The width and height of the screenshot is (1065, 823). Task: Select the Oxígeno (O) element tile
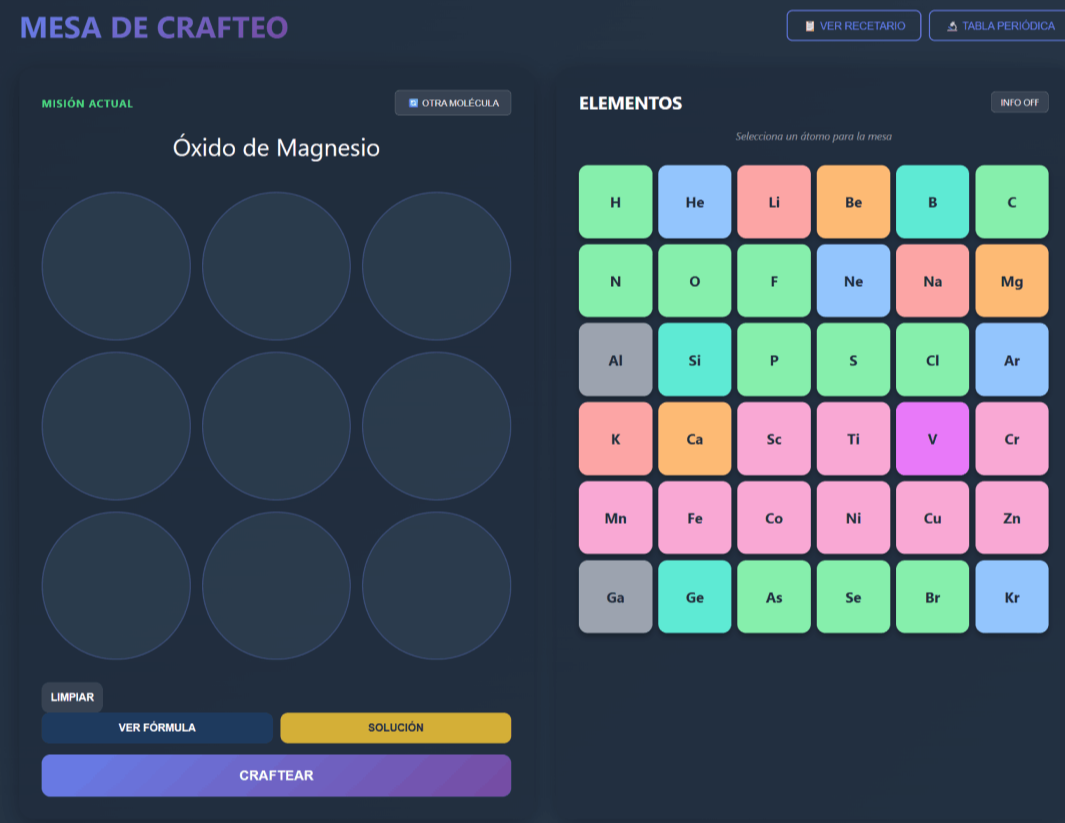point(694,281)
